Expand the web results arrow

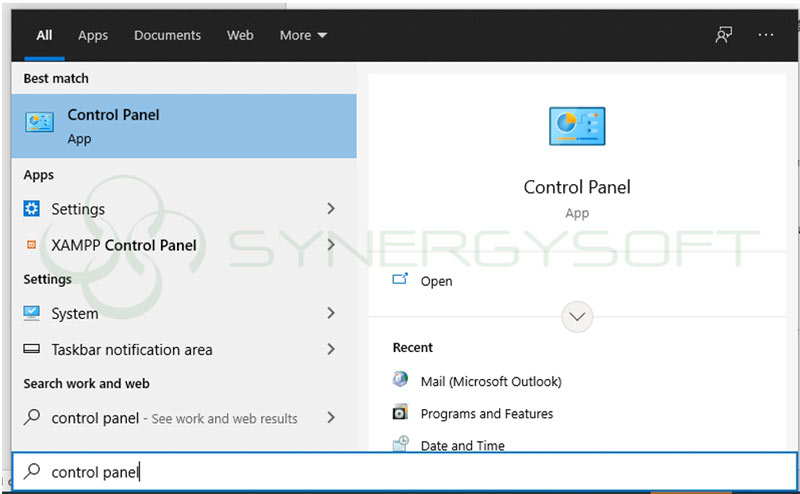[331, 417]
